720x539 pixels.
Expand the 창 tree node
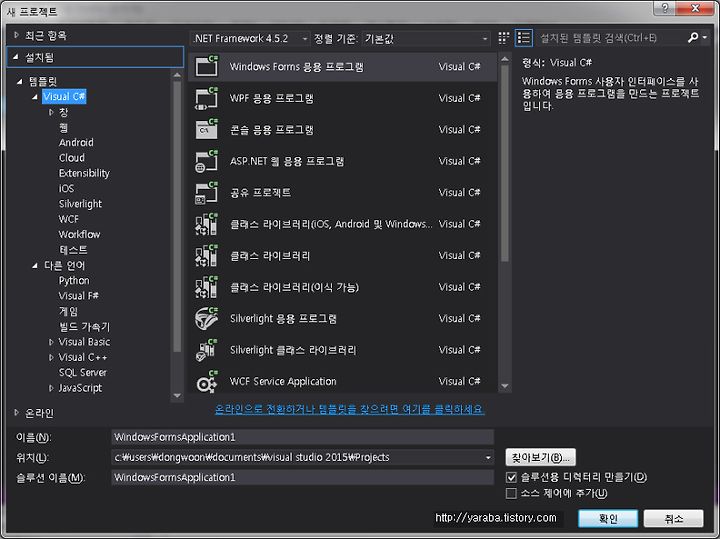[x=51, y=112]
